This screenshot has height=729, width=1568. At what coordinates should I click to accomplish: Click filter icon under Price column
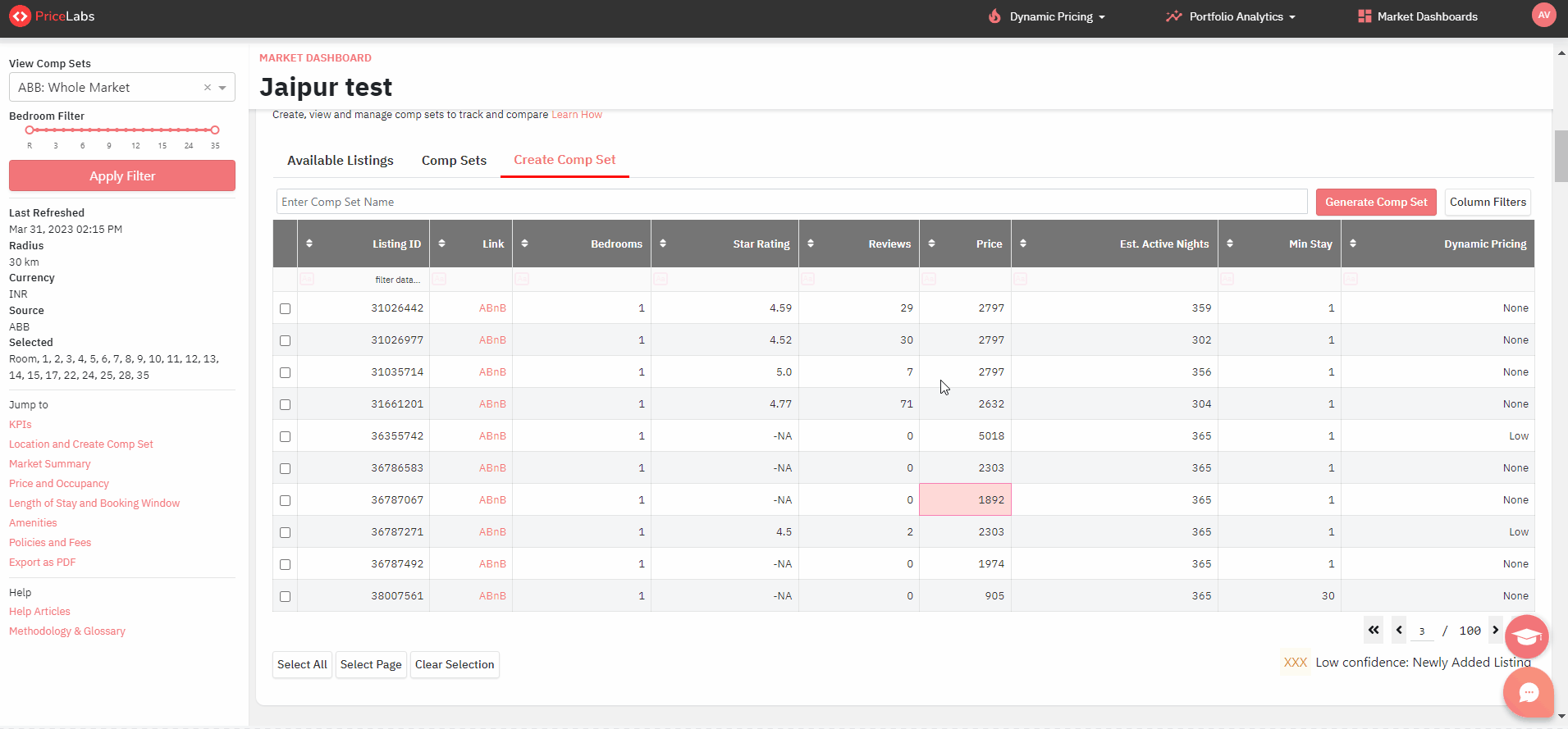tap(929, 280)
